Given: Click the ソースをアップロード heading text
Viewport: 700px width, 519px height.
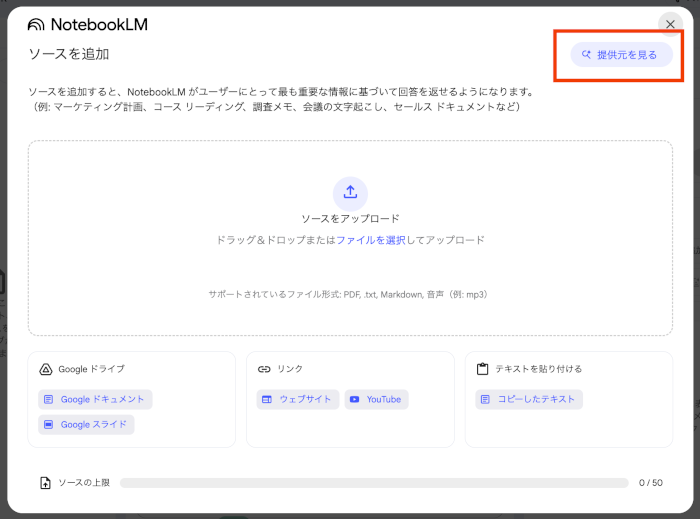Looking at the screenshot, I should pyautogui.click(x=350, y=219).
